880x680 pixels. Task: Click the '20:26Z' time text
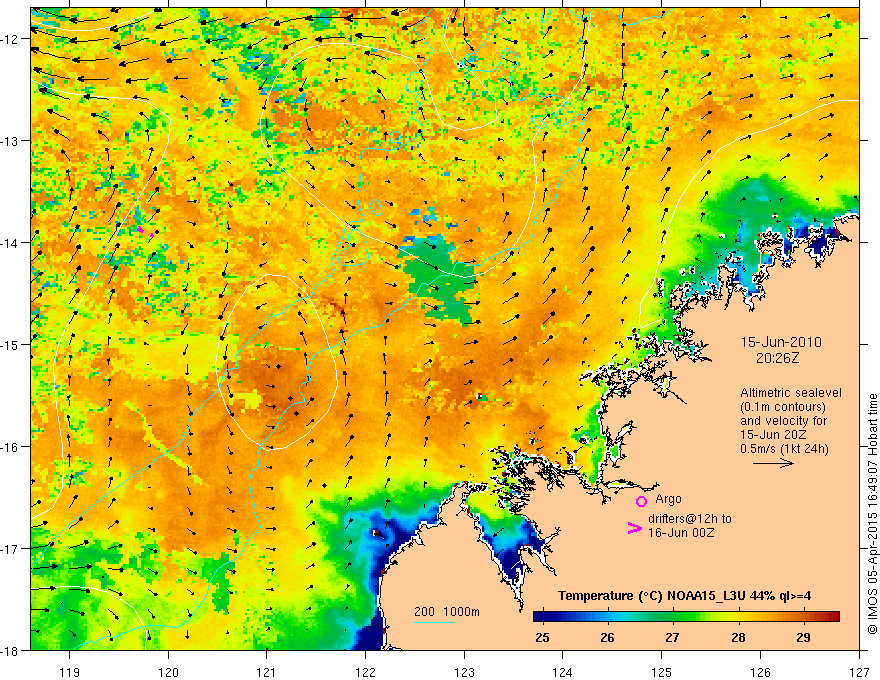coord(777,358)
